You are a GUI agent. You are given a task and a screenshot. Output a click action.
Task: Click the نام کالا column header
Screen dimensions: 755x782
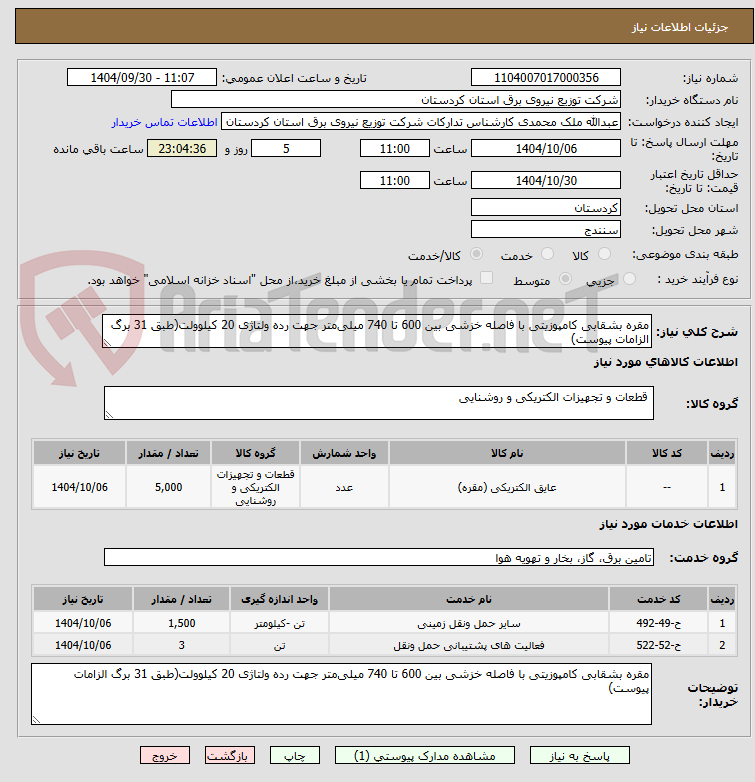coord(507,453)
